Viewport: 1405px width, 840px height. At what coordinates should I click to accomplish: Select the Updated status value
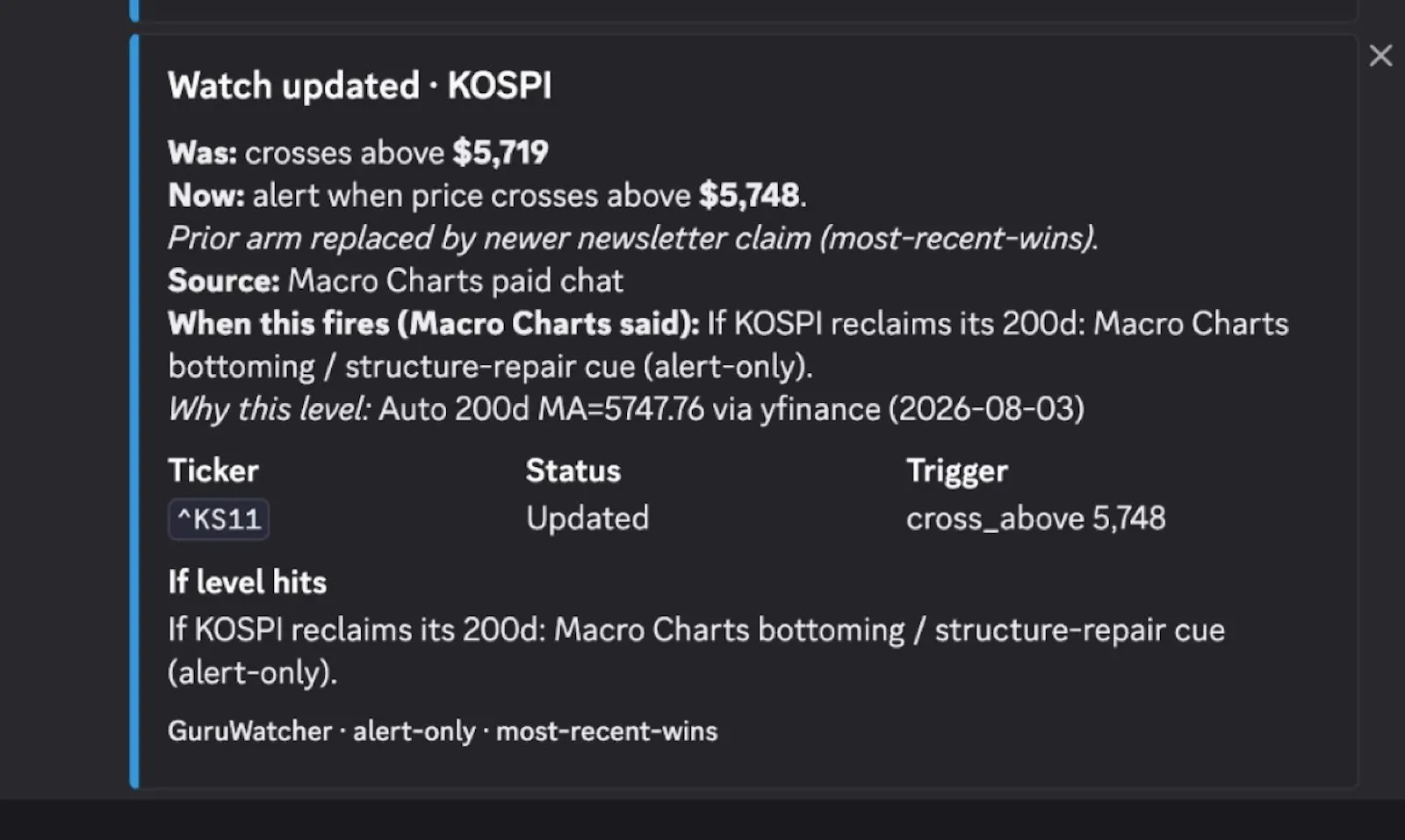[x=587, y=518]
